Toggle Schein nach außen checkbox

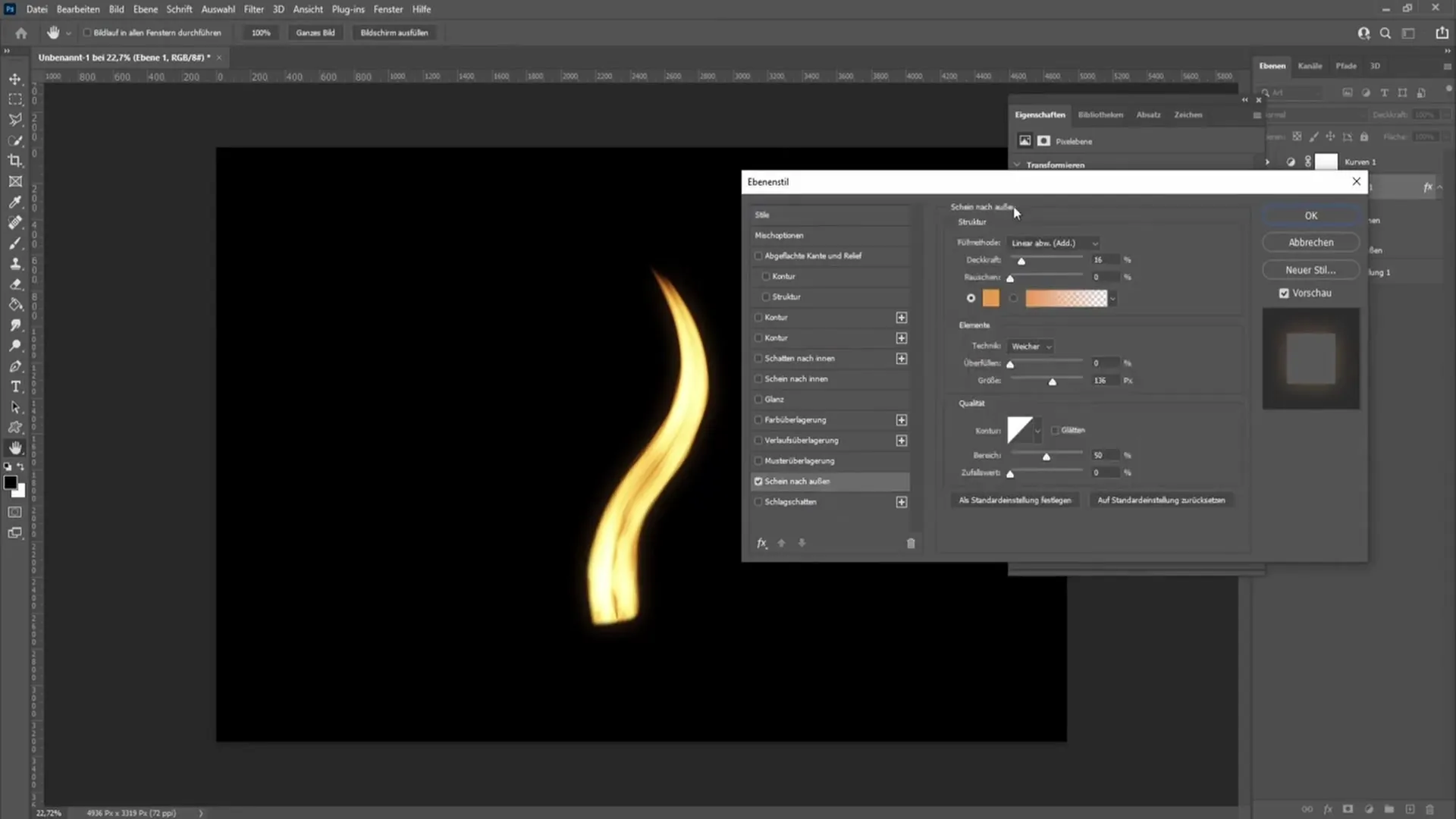(757, 481)
